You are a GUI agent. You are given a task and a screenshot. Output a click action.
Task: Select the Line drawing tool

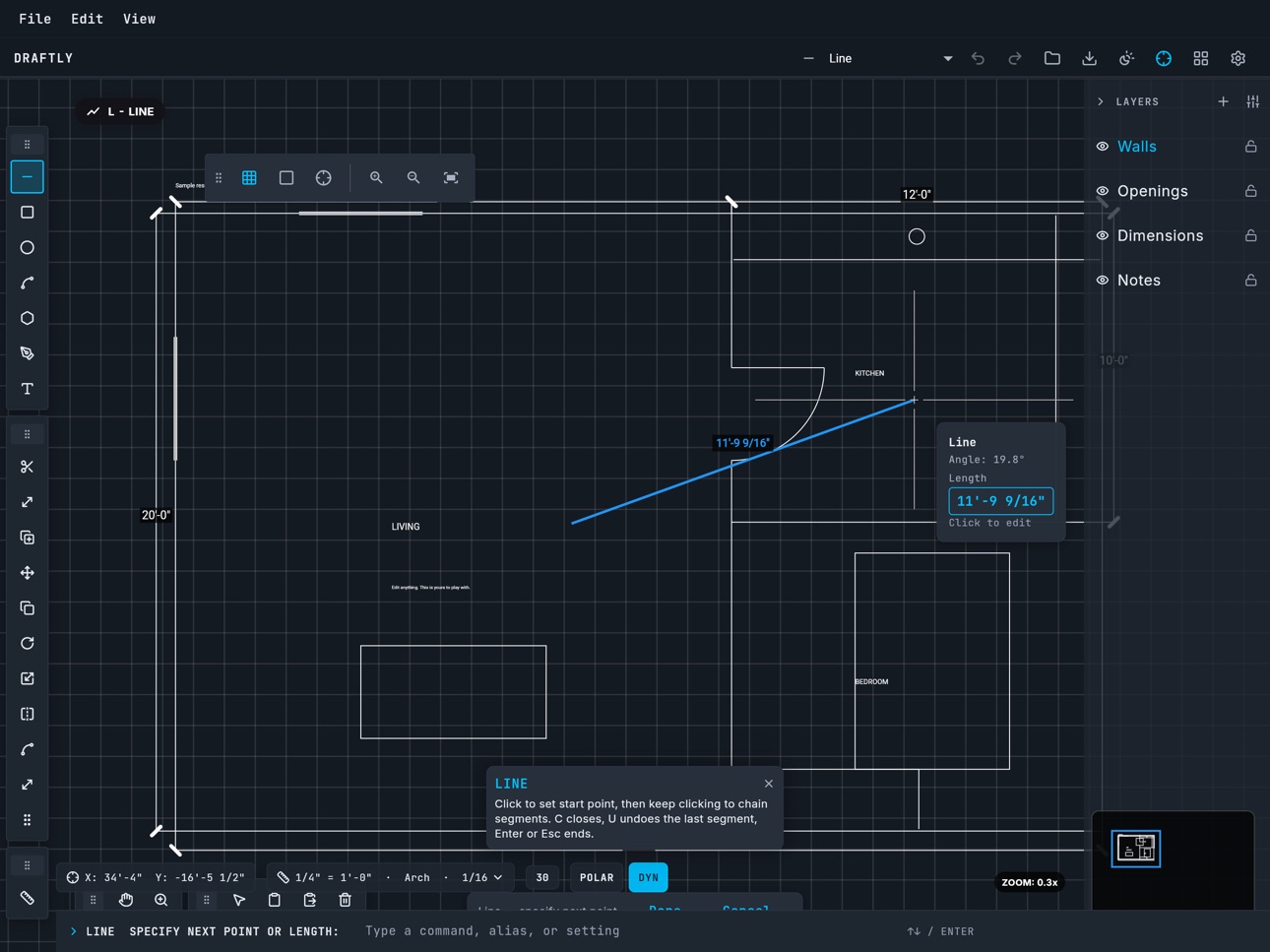coord(28,177)
